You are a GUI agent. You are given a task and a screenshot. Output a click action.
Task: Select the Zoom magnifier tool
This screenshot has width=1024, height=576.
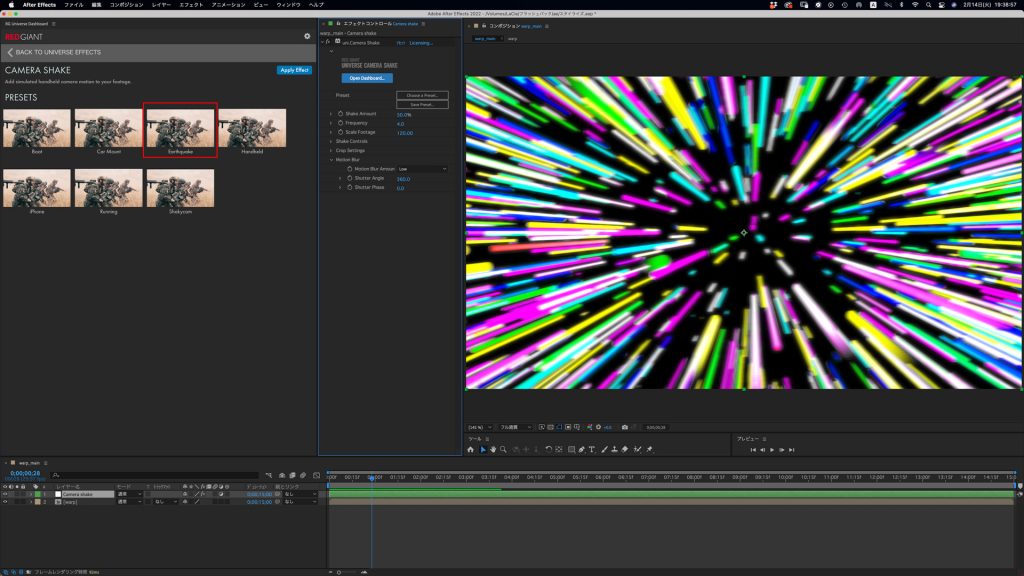click(504, 449)
